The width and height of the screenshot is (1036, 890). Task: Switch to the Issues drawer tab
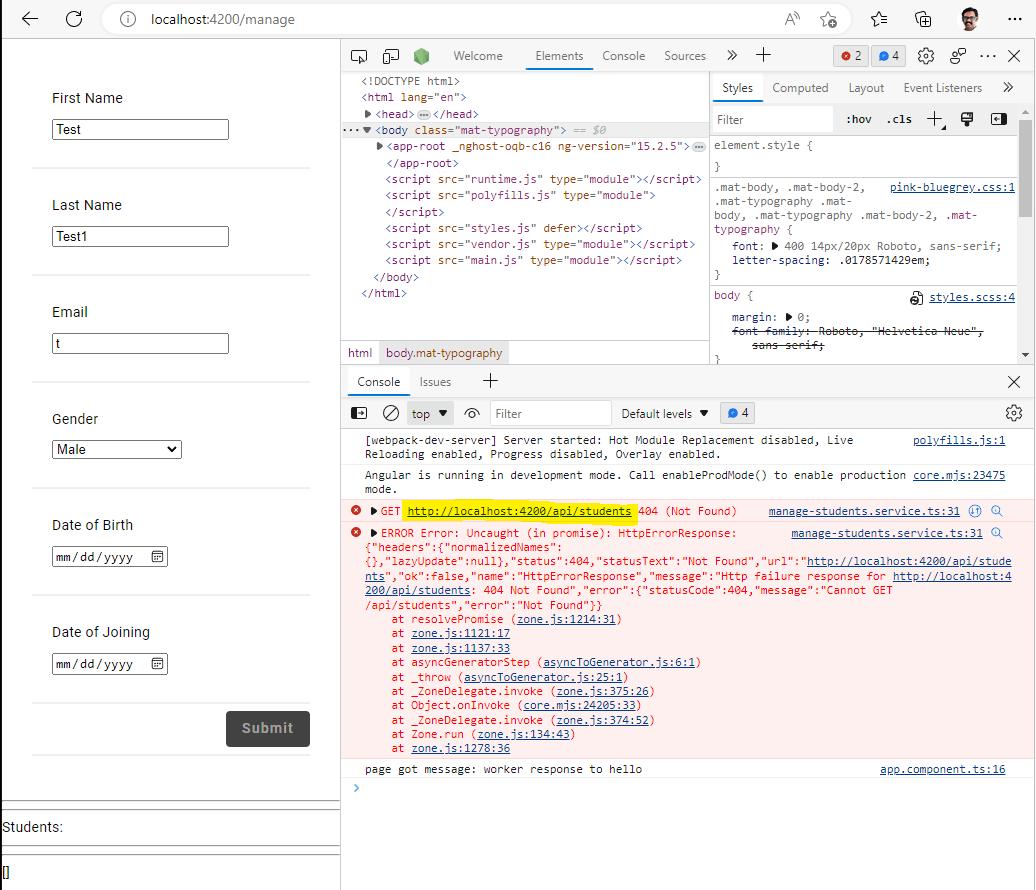[x=435, y=382]
